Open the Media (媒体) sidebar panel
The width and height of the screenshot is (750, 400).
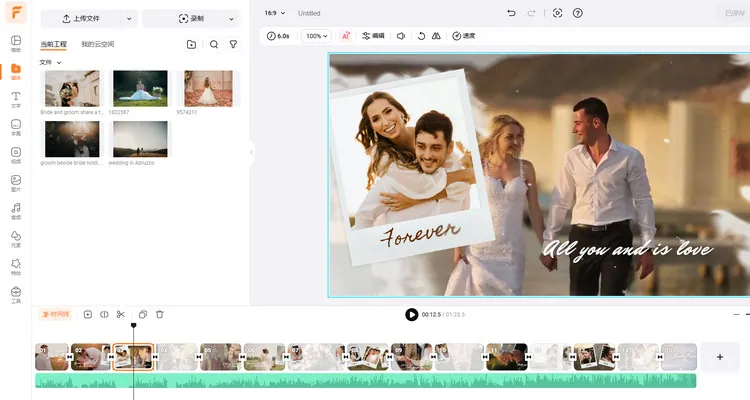16,71
